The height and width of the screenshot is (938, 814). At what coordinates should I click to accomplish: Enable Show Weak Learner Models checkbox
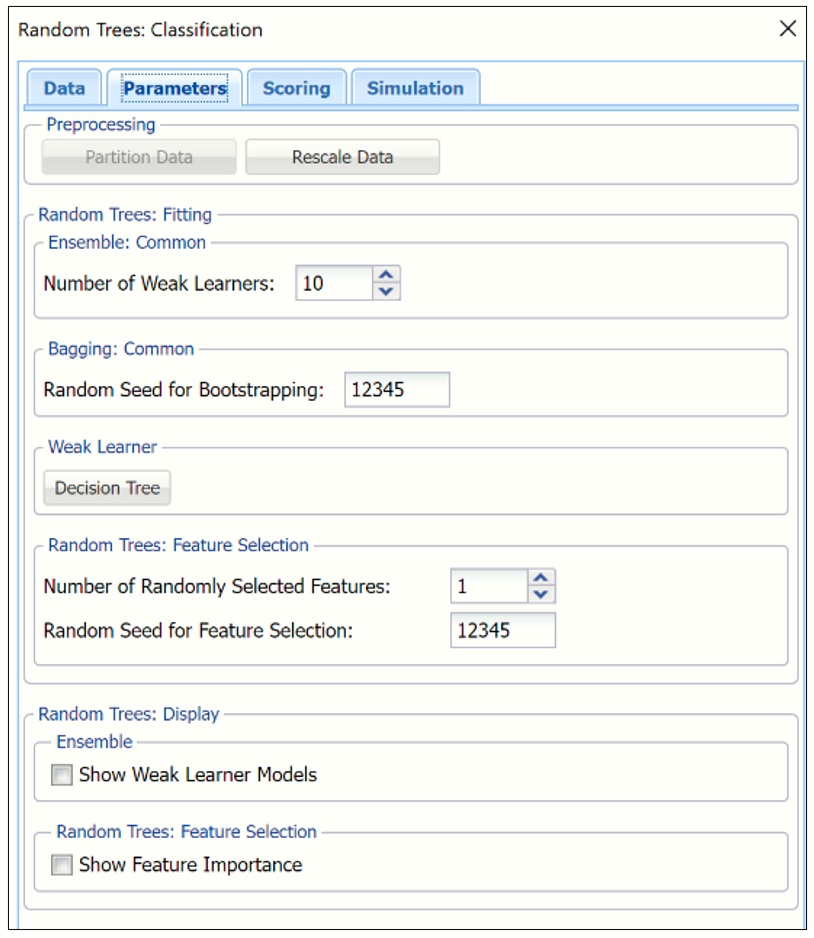(62, 775)
